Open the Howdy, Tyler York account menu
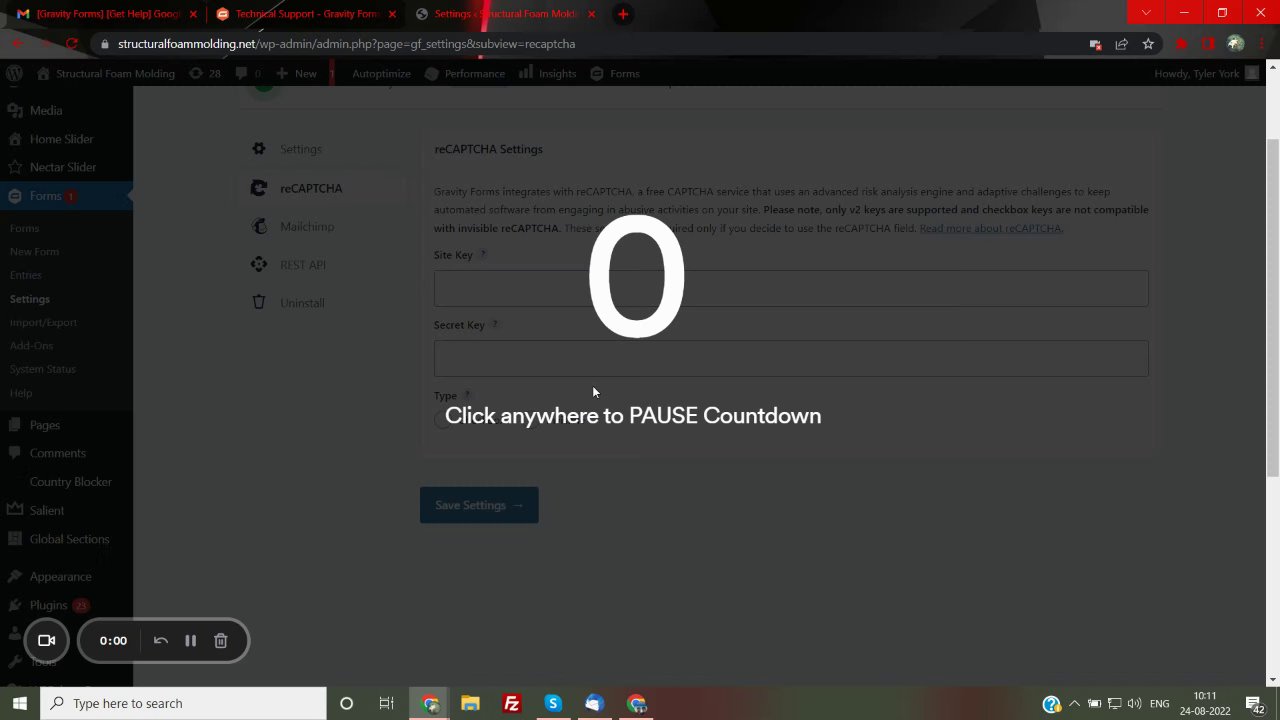1280x720 pixels. click(1206, 73)
